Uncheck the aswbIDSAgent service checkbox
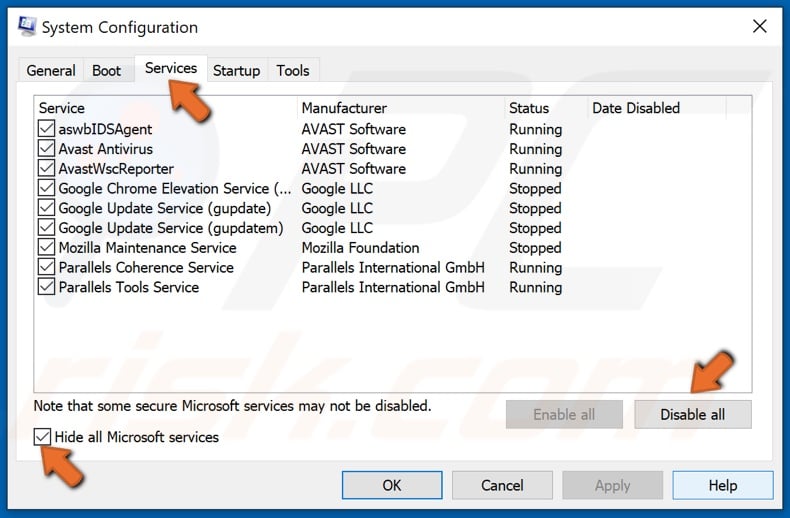 click(46, 128)
